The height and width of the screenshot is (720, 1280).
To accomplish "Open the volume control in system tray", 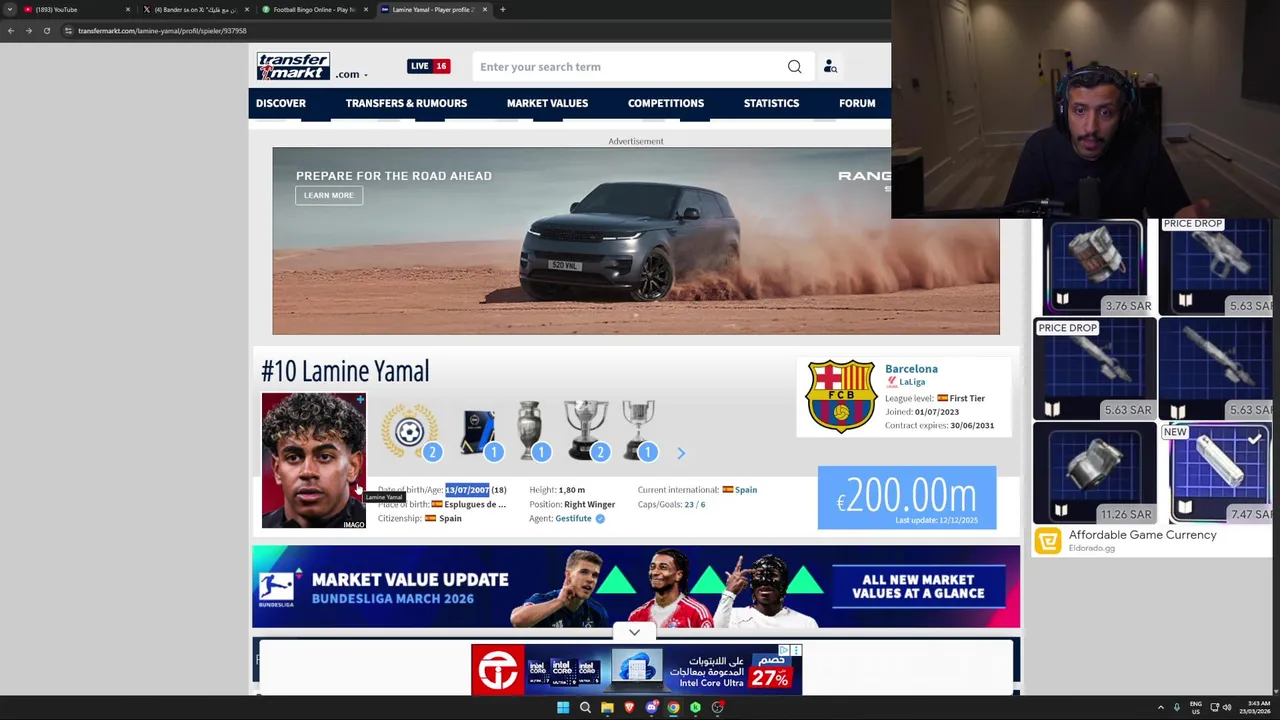I will pyautogui.click(x=1226, y=707).
